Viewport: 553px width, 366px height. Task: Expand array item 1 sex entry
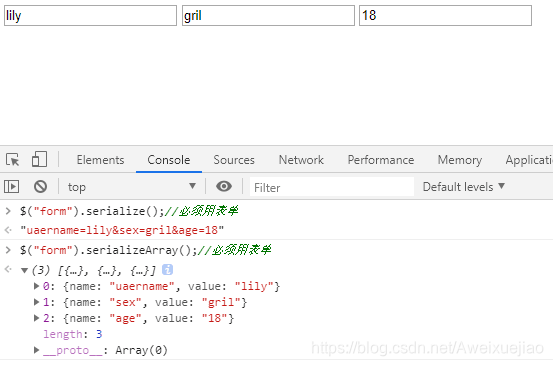(36, 302)
